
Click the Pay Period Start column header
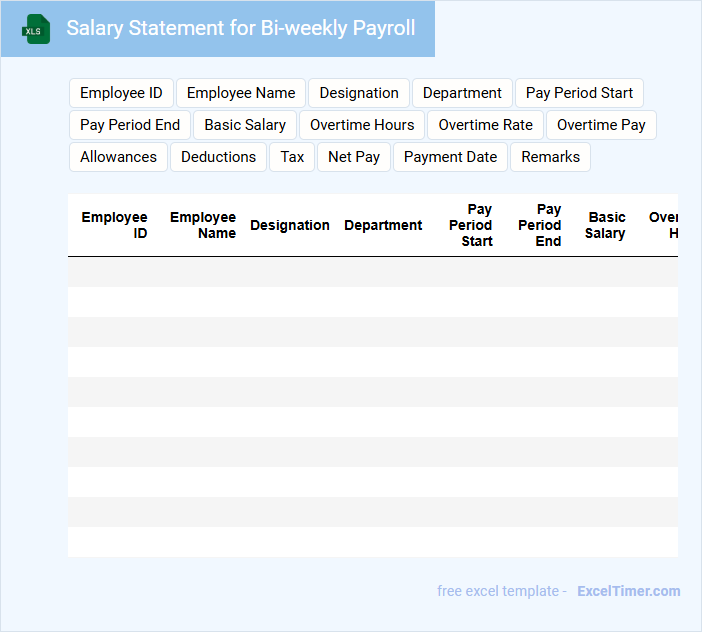click(x=471, y=225)
